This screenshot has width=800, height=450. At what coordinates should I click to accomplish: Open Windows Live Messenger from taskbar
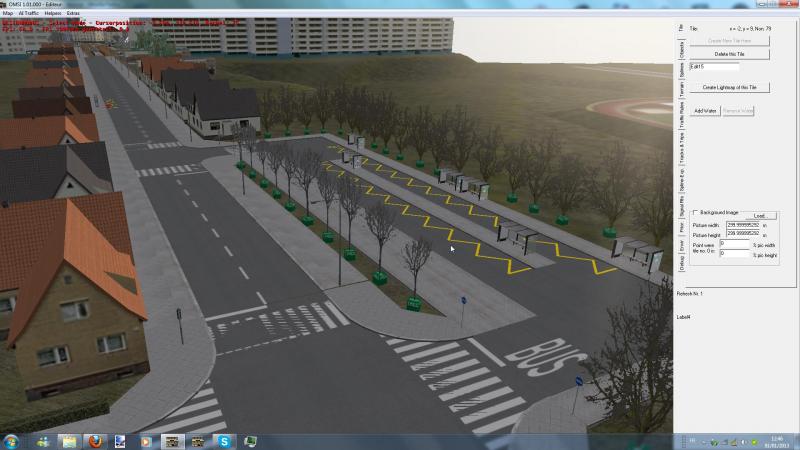coord(43,441)
